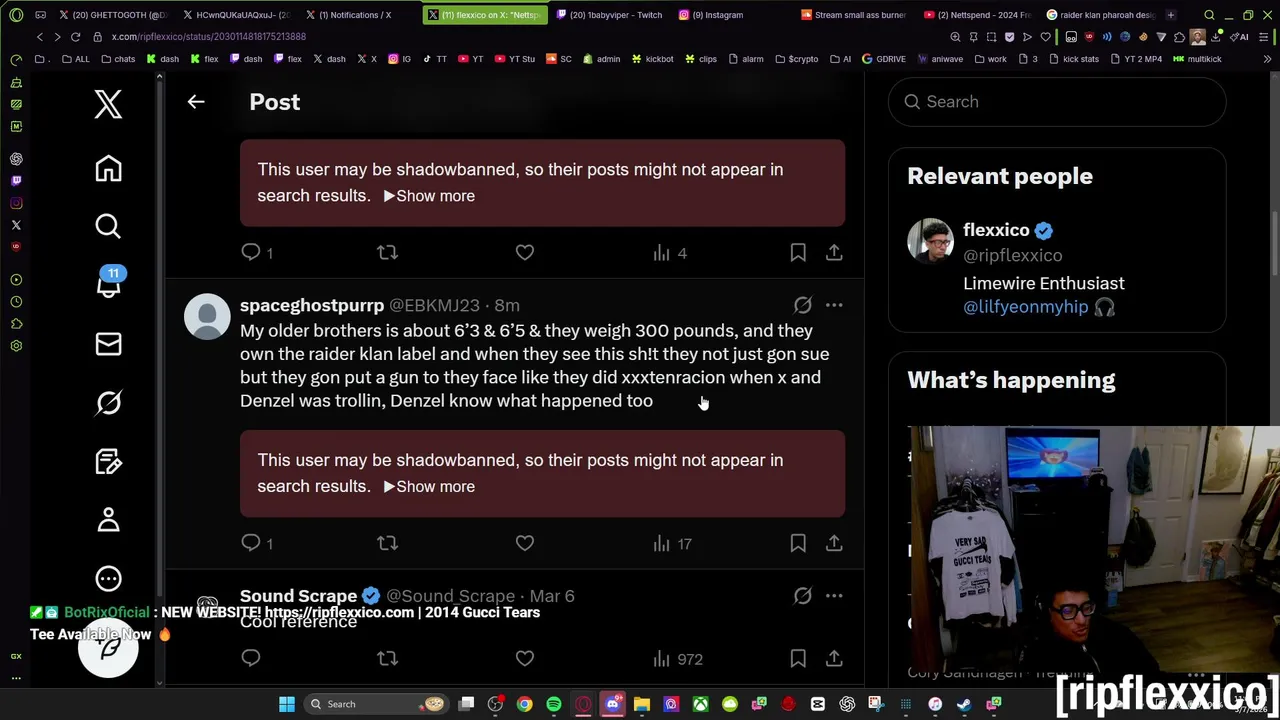The height and width of the screenshot is (720, 1280).
Task: Like Sound Scrape's reply
Action: coord(525,658)
